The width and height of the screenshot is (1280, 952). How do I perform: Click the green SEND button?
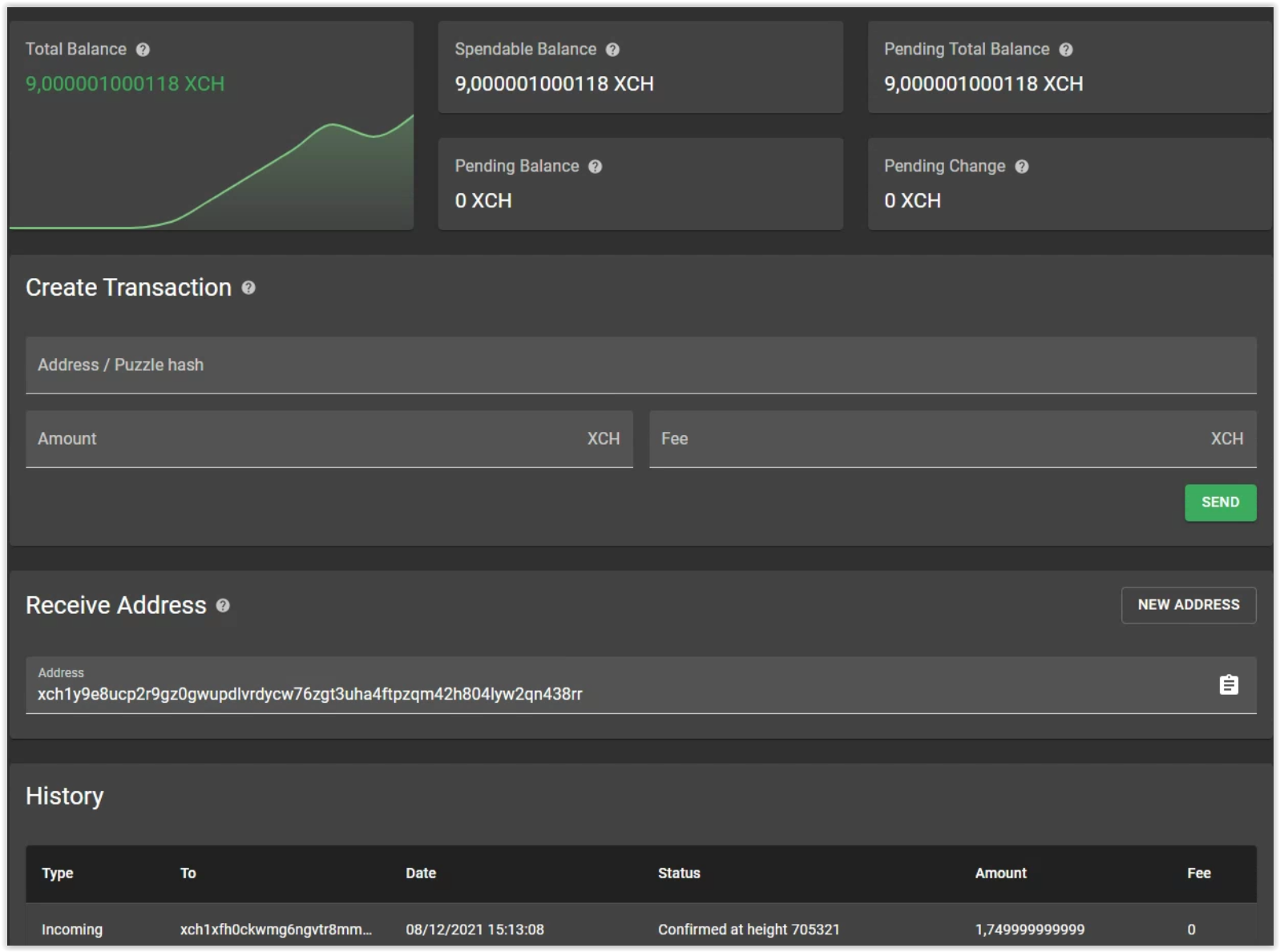(x=1220, y=502)
